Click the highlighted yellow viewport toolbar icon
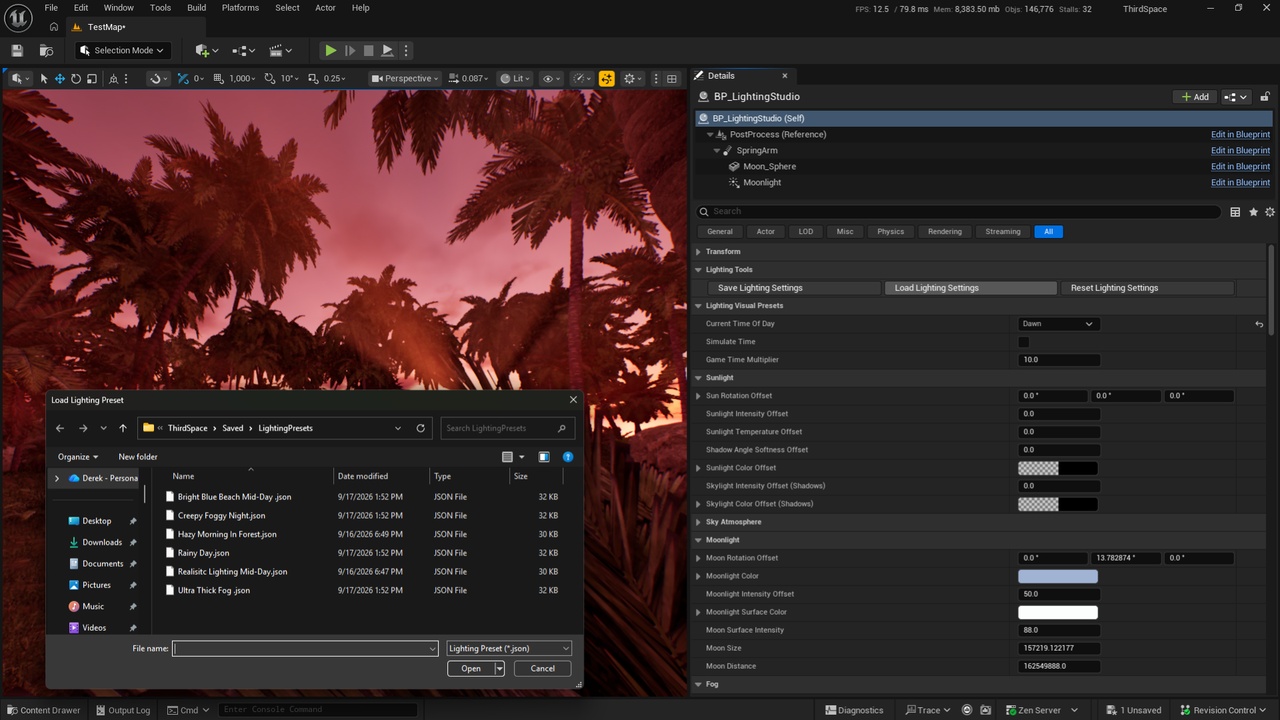This screenshot has height=720, width=1280. point(606,78)
